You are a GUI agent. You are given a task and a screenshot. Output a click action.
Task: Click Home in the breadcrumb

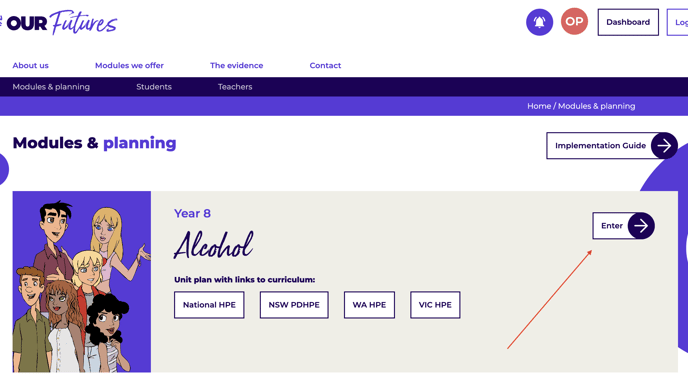[x=539, y=106]
